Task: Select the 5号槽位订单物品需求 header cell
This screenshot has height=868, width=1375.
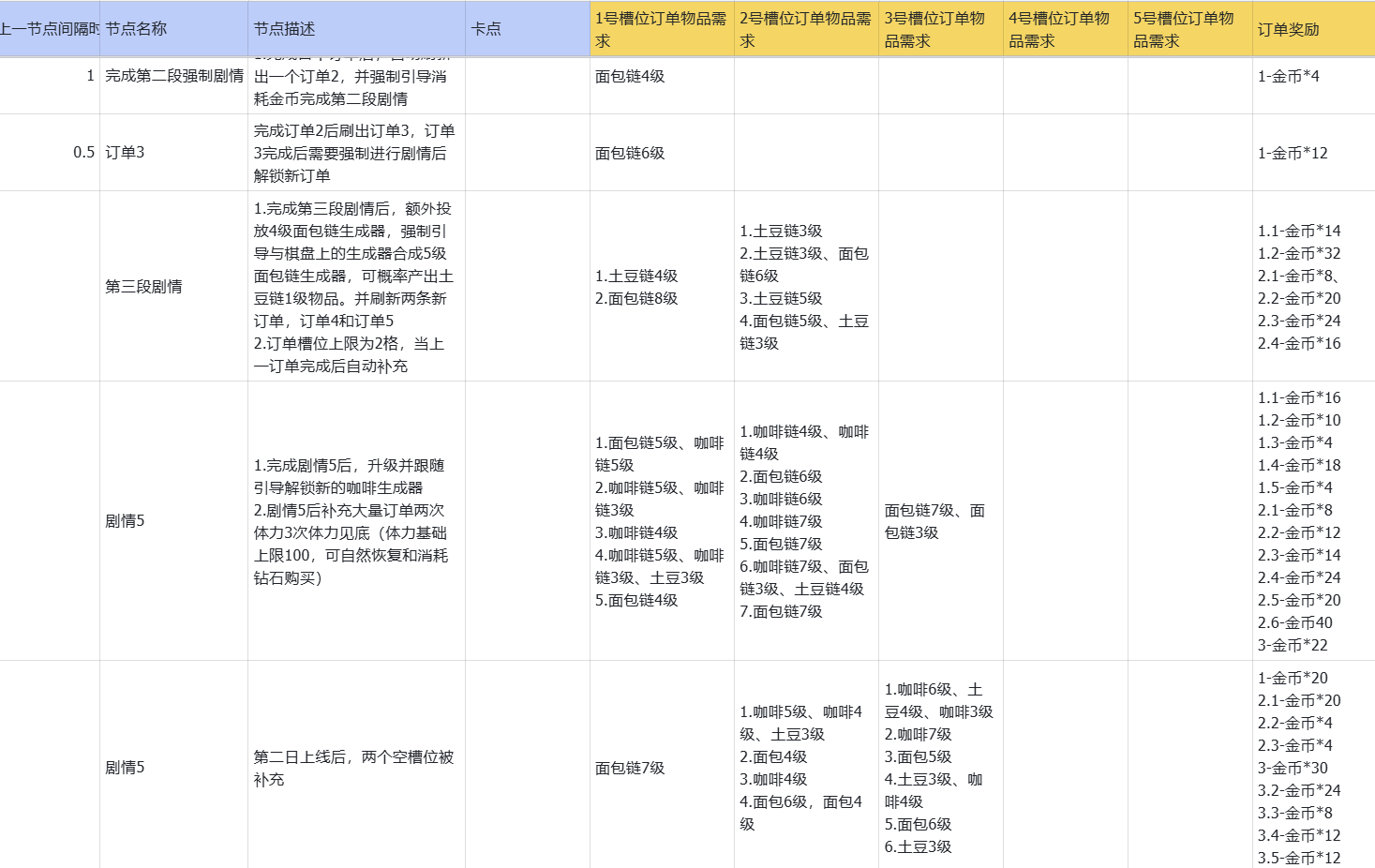Action: coord(1190,29)
